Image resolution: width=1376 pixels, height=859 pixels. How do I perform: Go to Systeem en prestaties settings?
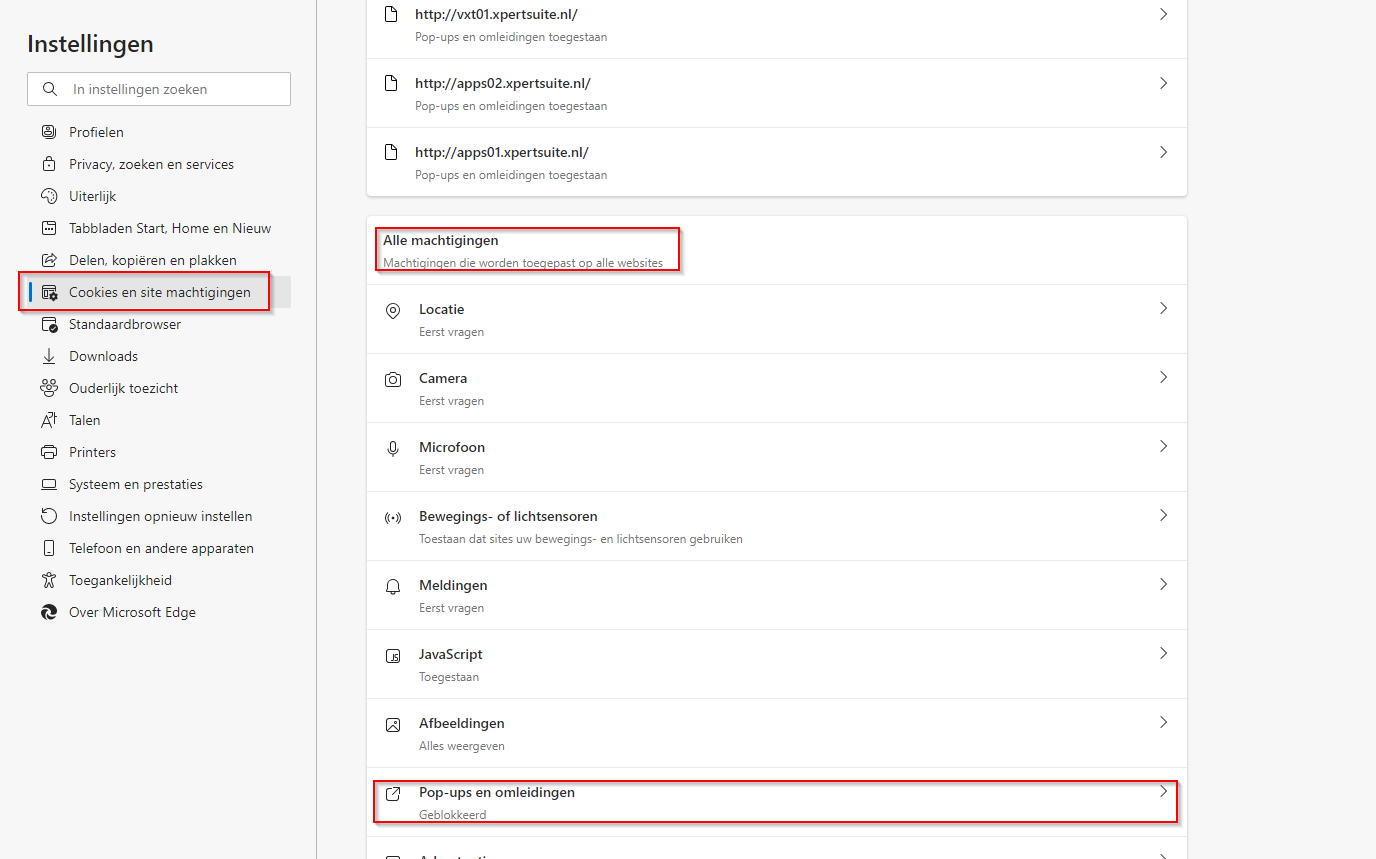tap(135, 484)
